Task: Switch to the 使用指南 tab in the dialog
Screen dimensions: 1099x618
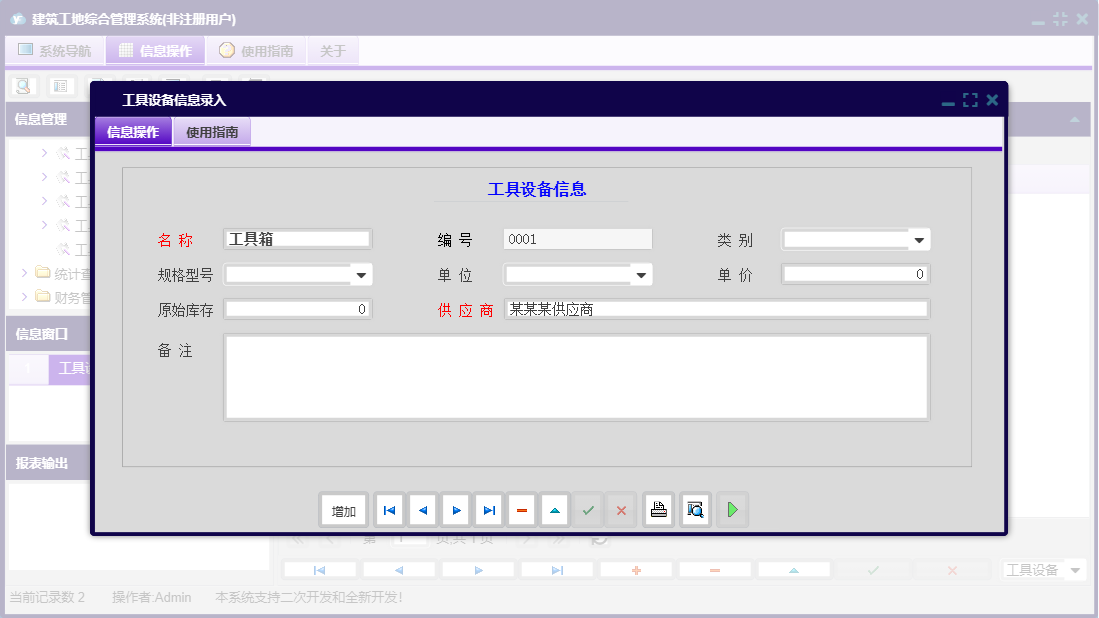Action: (x=211, y=131)
